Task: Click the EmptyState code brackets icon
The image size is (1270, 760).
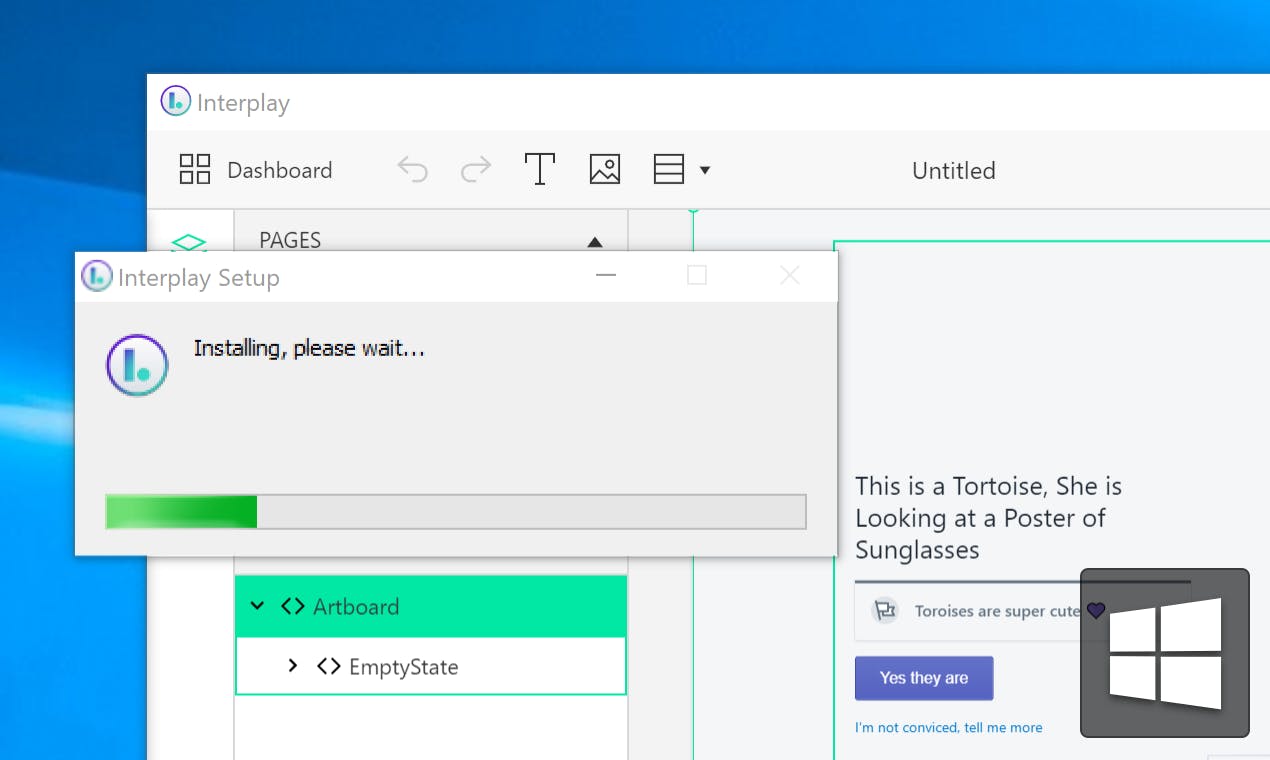Action: click(328, 666)
